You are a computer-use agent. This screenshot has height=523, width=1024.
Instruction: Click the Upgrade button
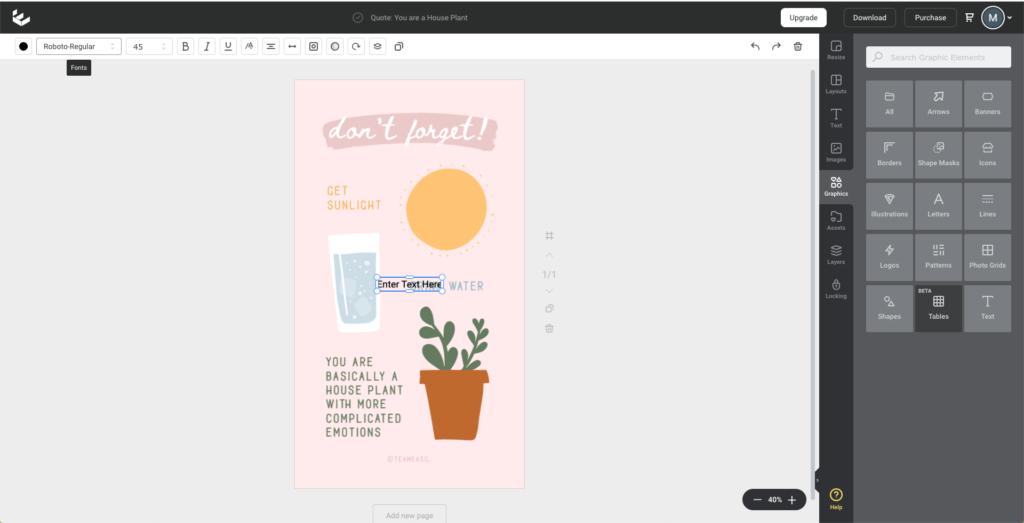tap(803, 17)
